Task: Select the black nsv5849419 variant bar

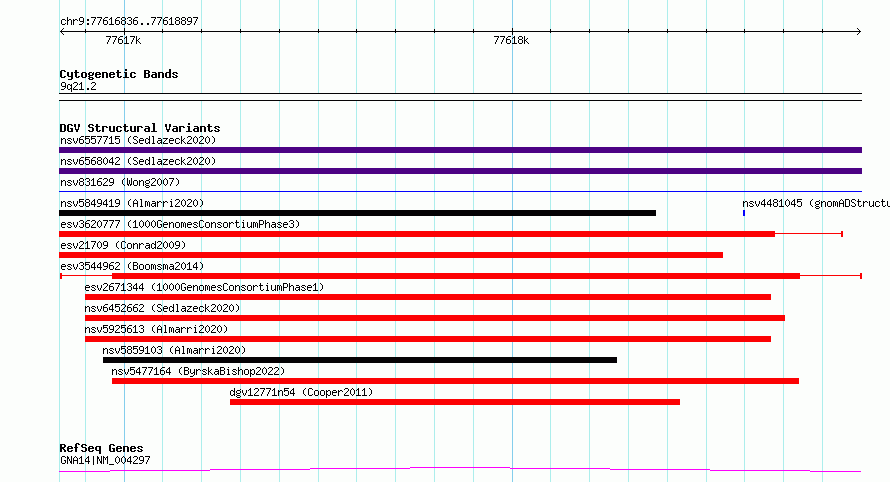Action: tap(358, 213)
